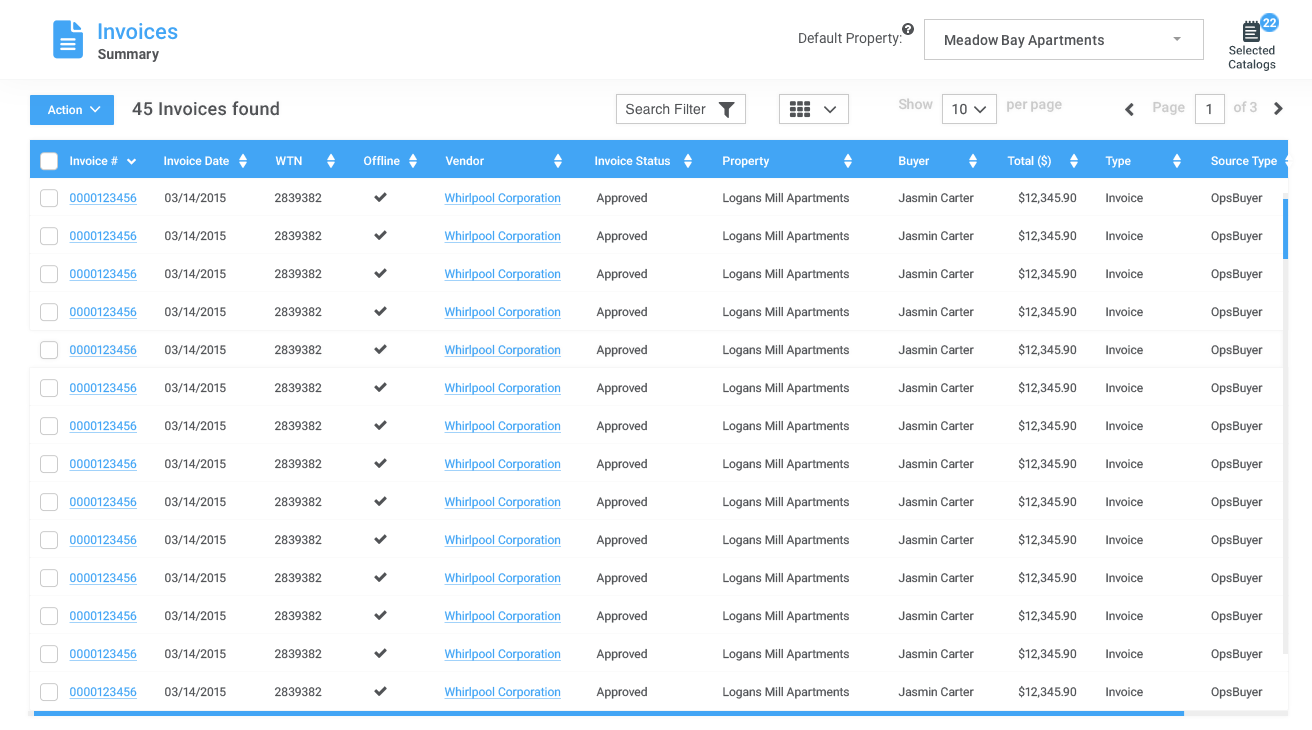The width and height of the screenshot is (1312, 730).
Task: Open Whirlpool Corporation link in the top row
Action: 503,198
